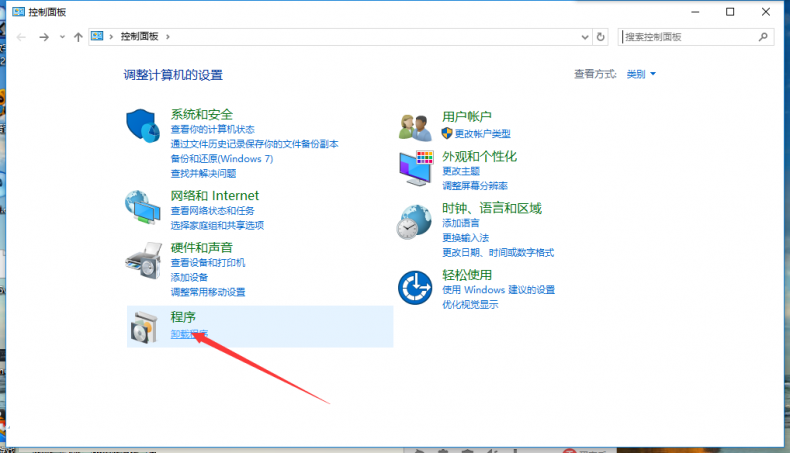This screenshot has height=453, width=790.
Task: Expand the address bar history dropdown
Action: click(x=585, y=37)
